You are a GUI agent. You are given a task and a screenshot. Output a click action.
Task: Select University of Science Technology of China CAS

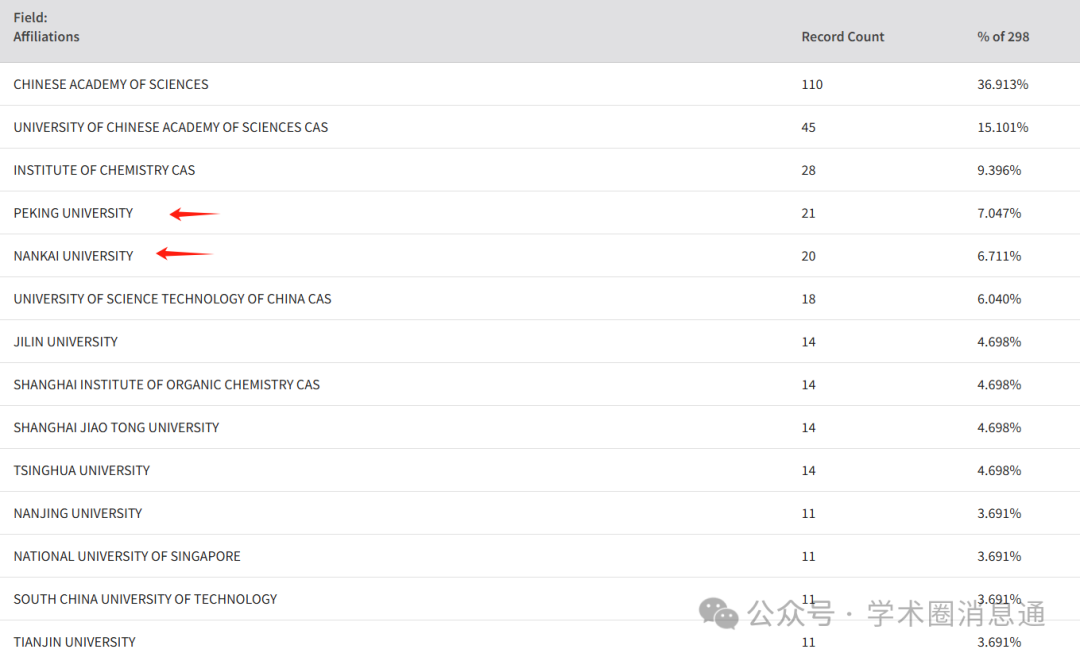click(x=172, y=299)
